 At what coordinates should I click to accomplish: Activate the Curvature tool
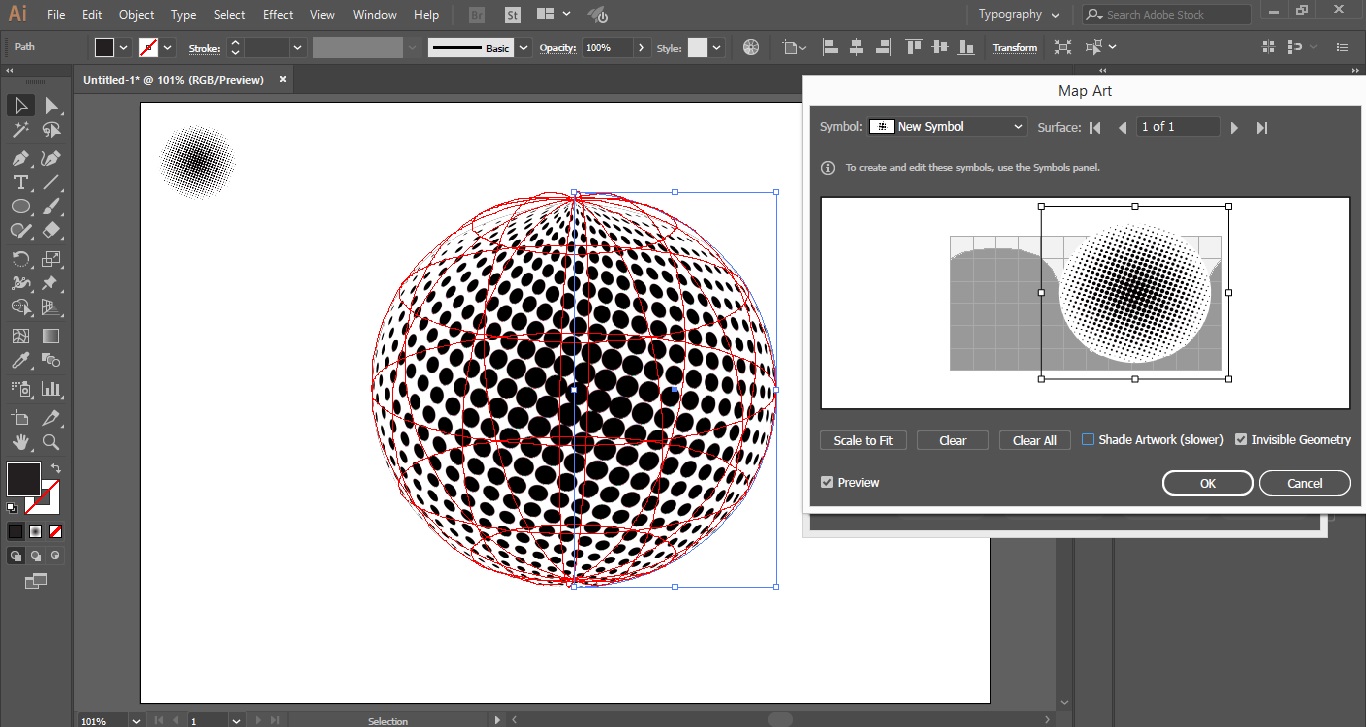point(51,158)
